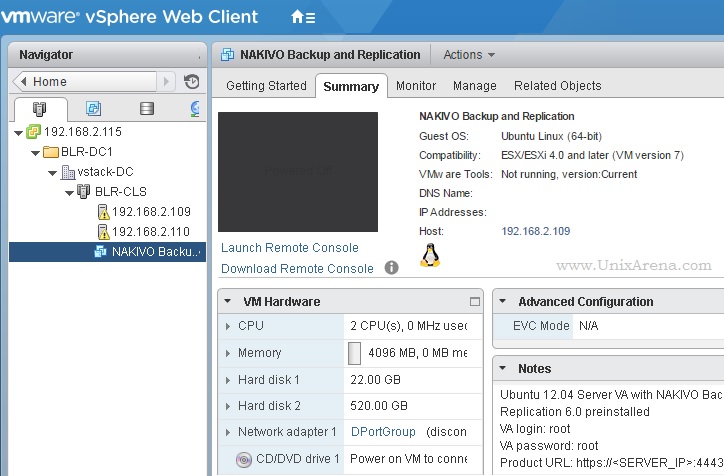
Task: Click warning host icon for 192.168.2.110
Action: tap(103, 232)
